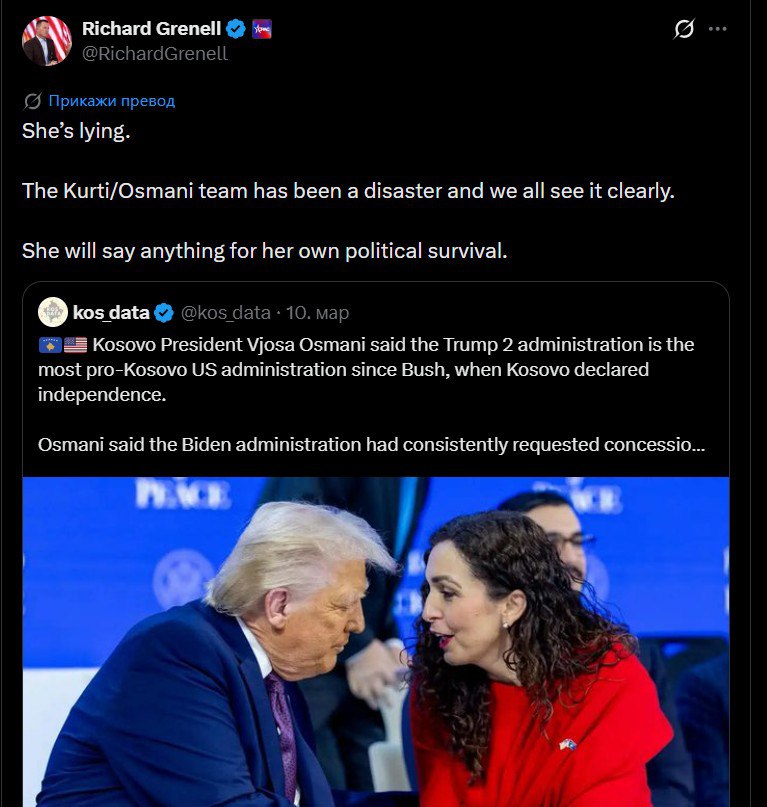Open the @kos_data handle link
Image resolution: width=767 pixels, height=807 pixels.
(225, 312)
